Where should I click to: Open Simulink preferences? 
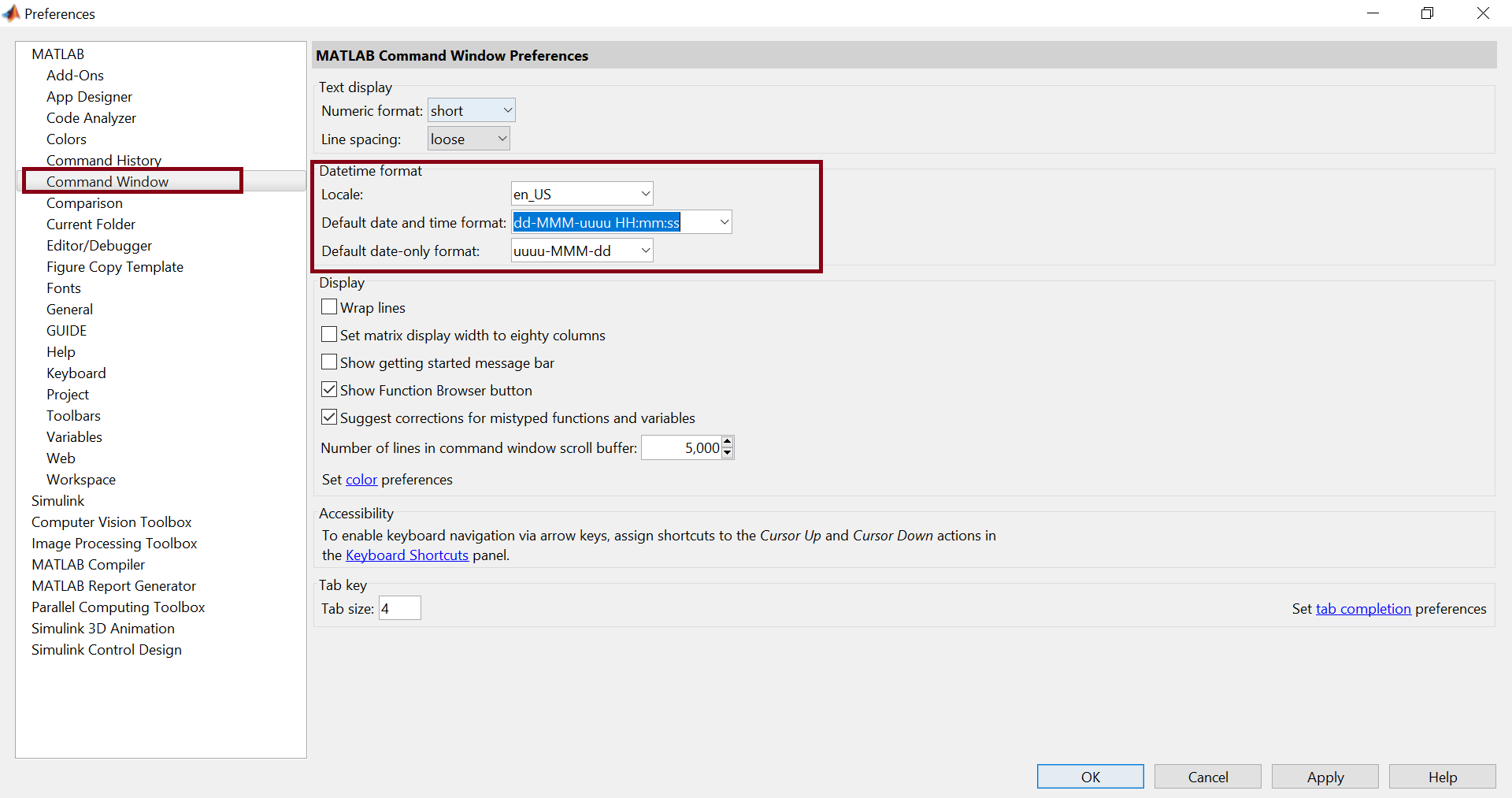click(x=57, y=500)
